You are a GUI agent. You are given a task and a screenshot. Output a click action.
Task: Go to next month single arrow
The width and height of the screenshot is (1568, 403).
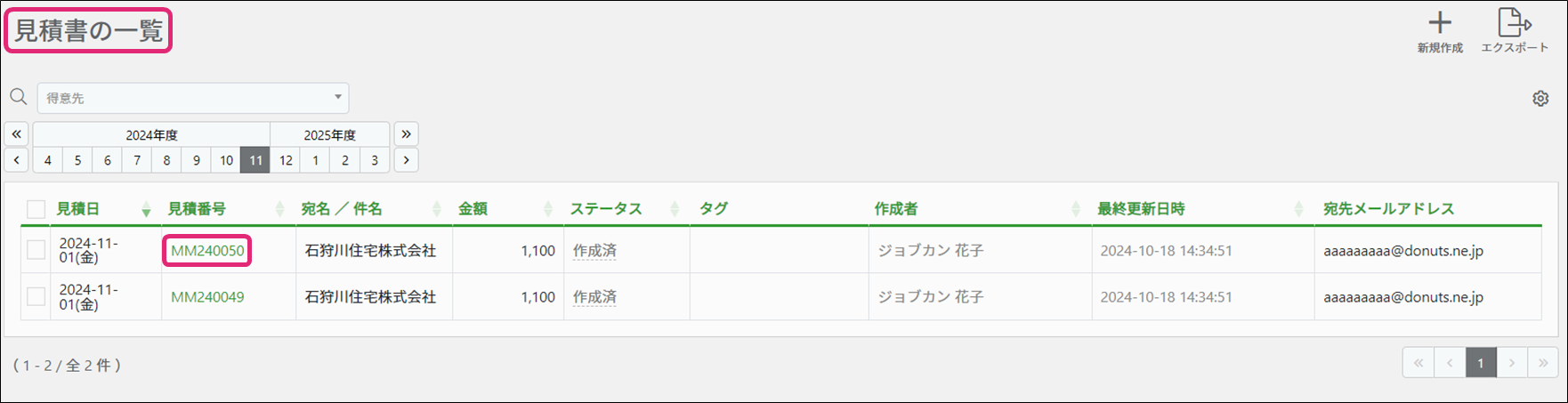click(406, 160)
